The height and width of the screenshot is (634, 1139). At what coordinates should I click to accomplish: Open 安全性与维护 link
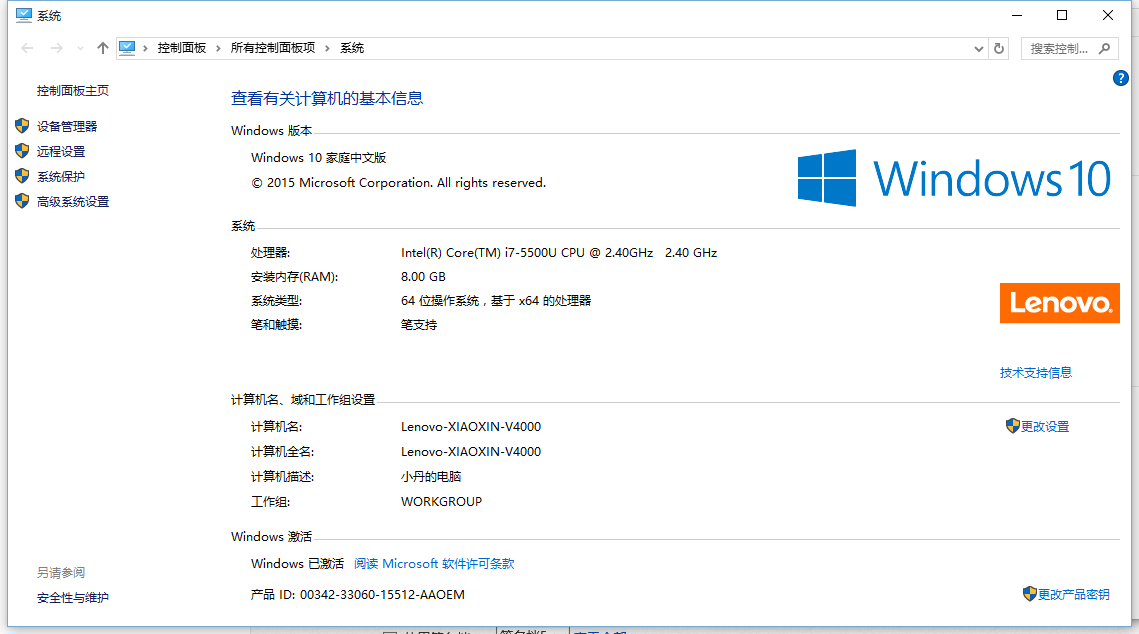coord(73,598)
